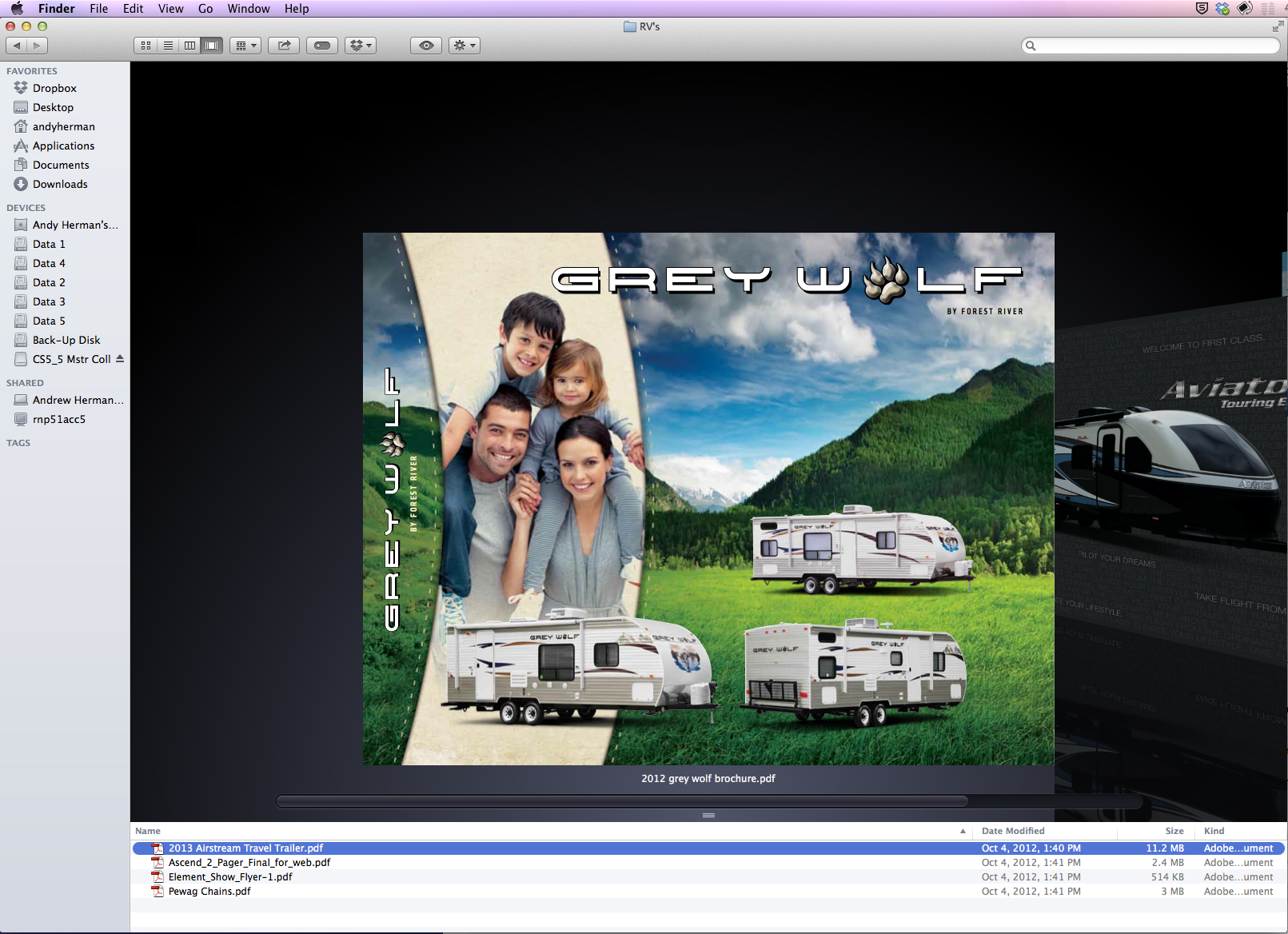Click the screen rotation icon in menu bar
Image resolution: width=1288 pixels, height=934 pixels.
click(x=1245, y=9)
